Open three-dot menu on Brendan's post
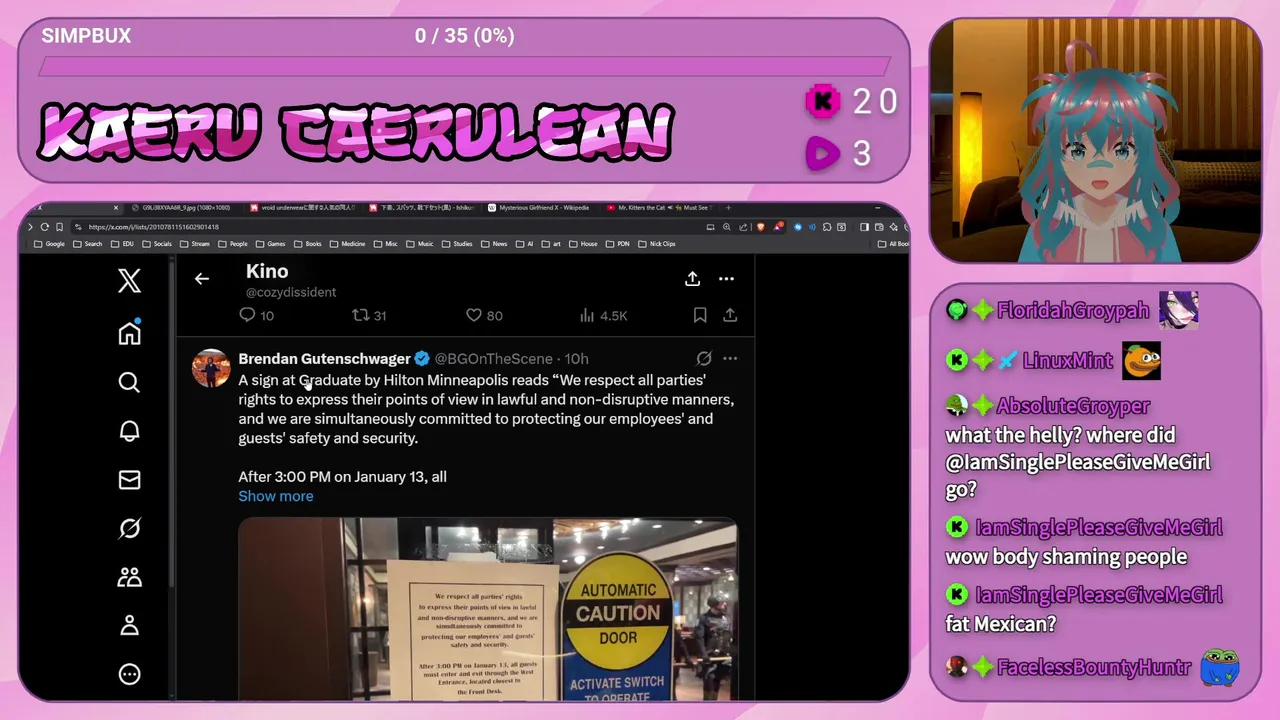Image resolution: width=1280 pixels, height=720 pixels. (x=730, y=358)
